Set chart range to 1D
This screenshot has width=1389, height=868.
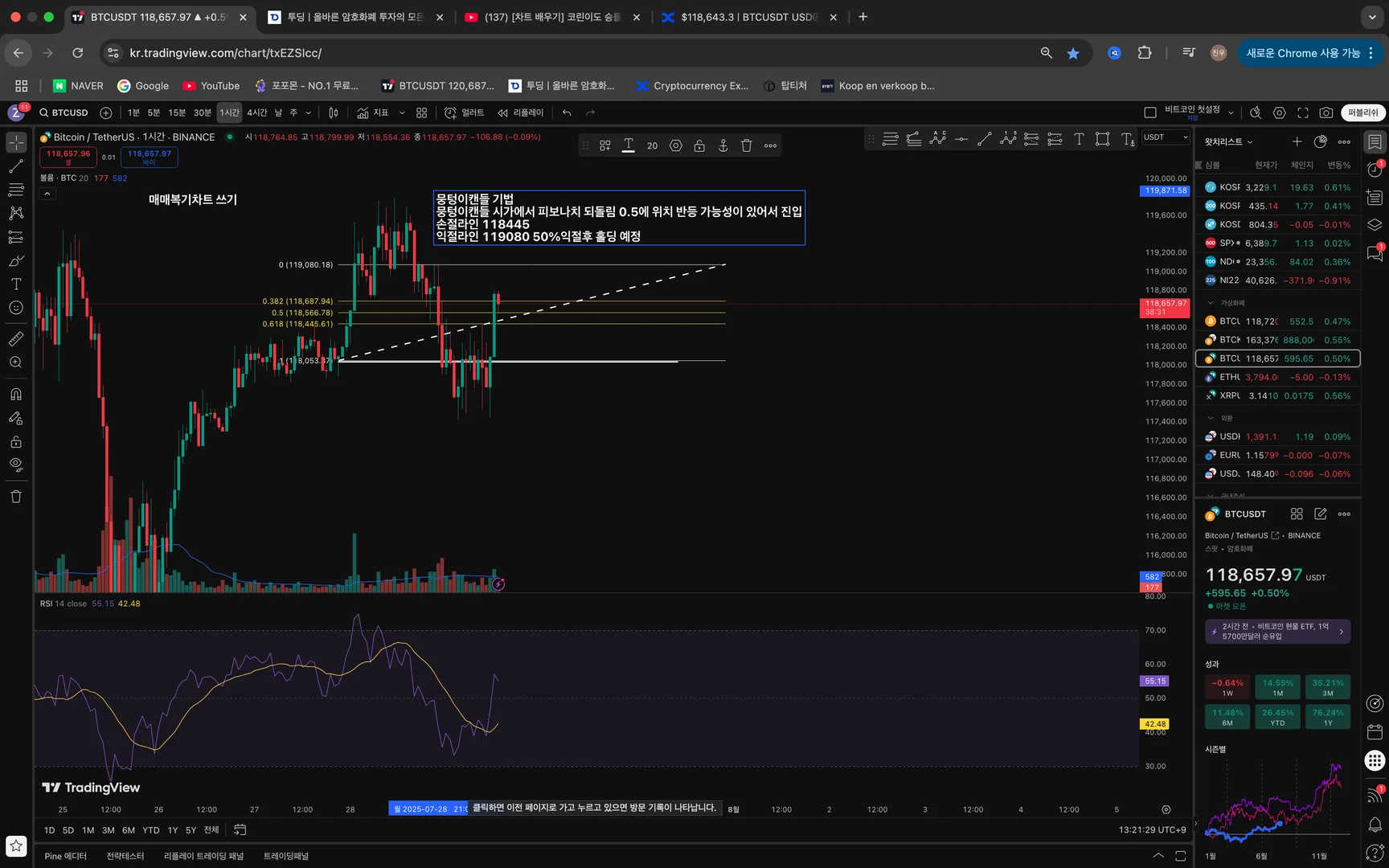coord(49,830)
